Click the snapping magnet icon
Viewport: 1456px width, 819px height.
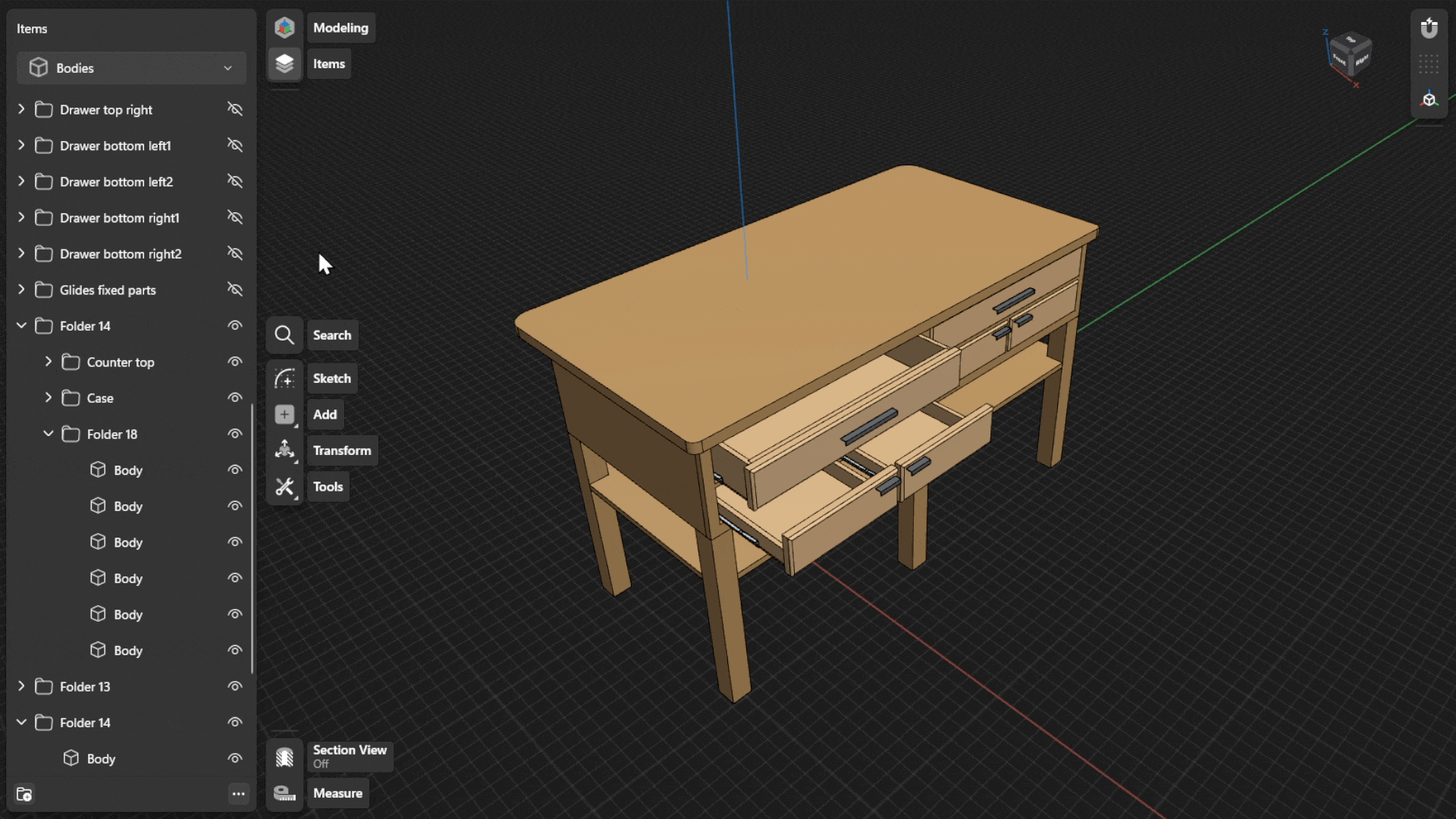(x=1429, y=28)
